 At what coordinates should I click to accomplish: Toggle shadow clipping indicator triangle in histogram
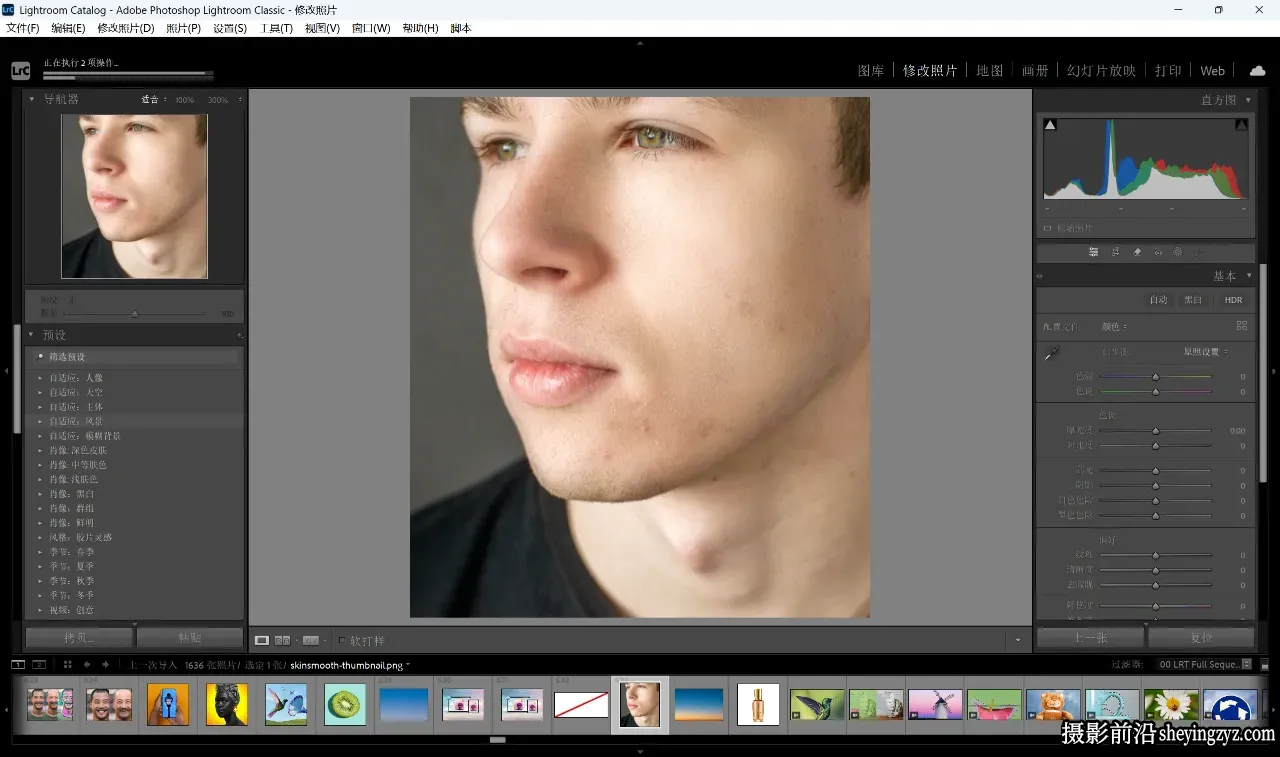tap(1050, 125)
